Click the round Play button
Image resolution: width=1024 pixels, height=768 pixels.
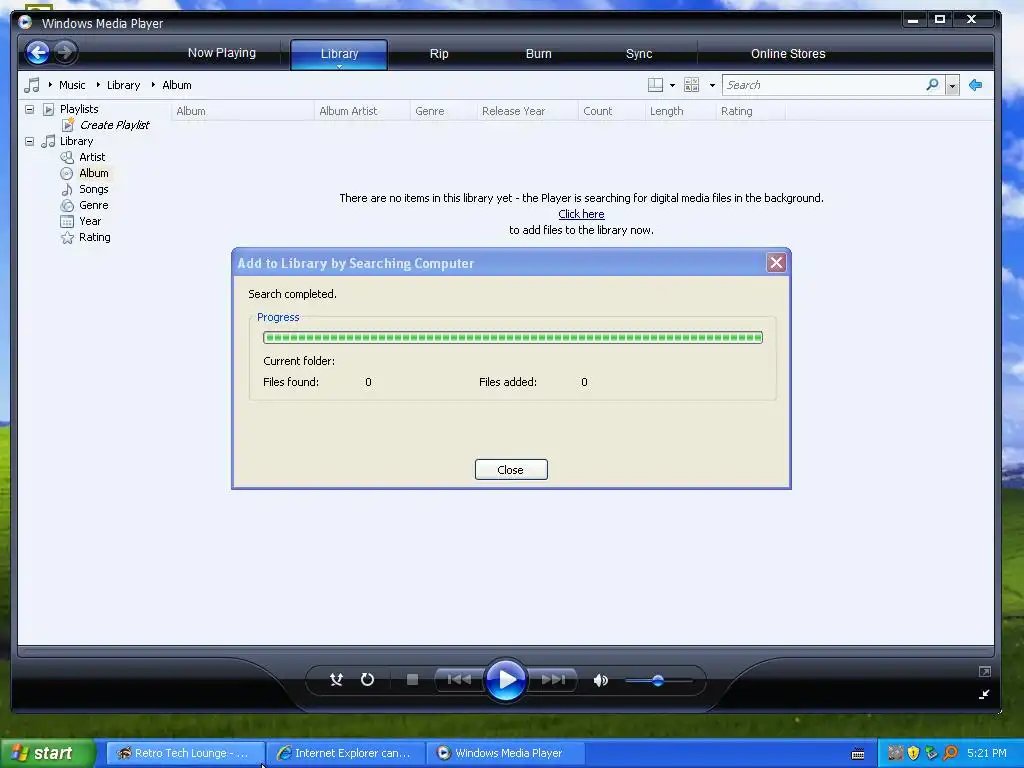pos(506,680)
